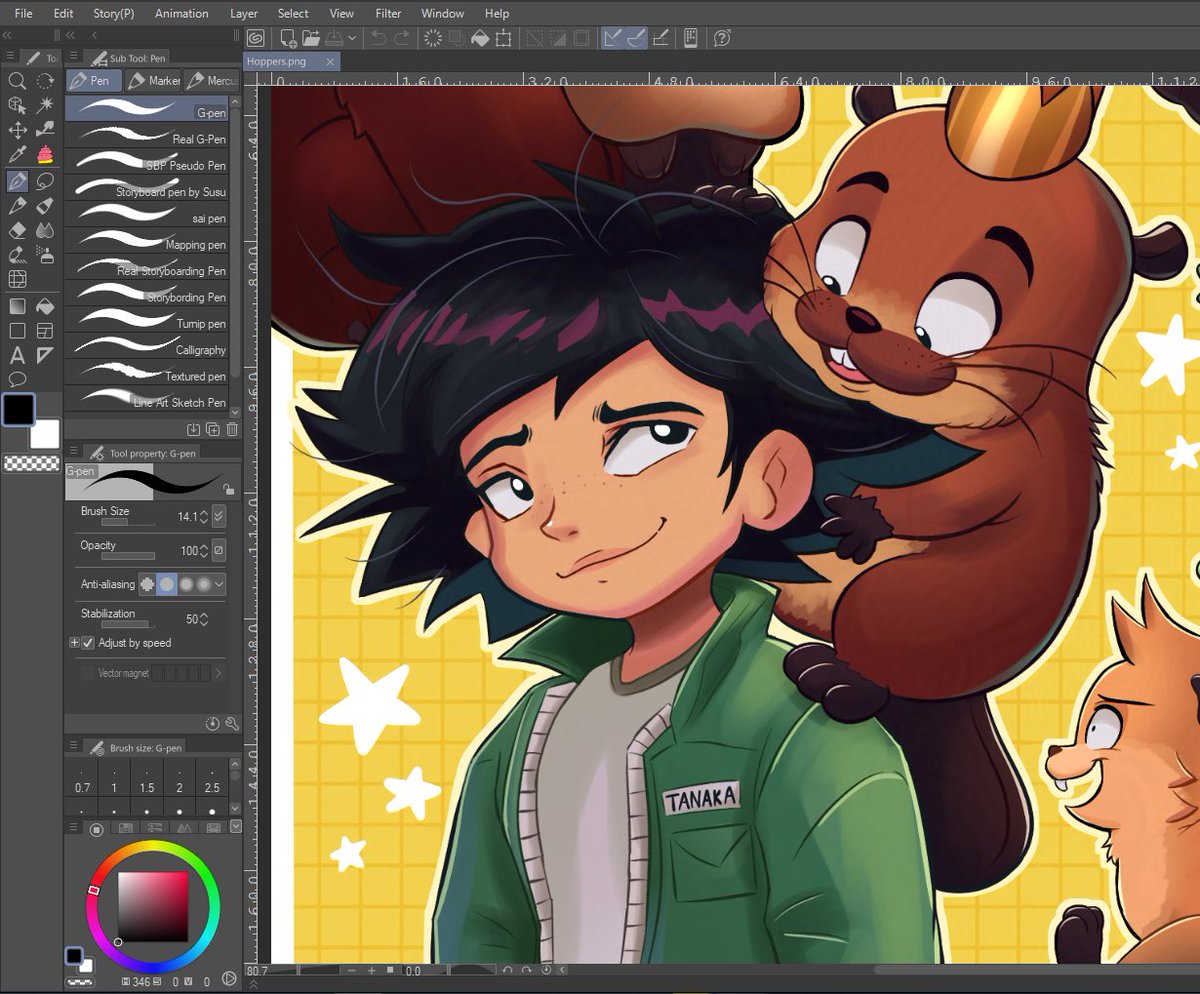Select the Text tool

pos(17,355)
